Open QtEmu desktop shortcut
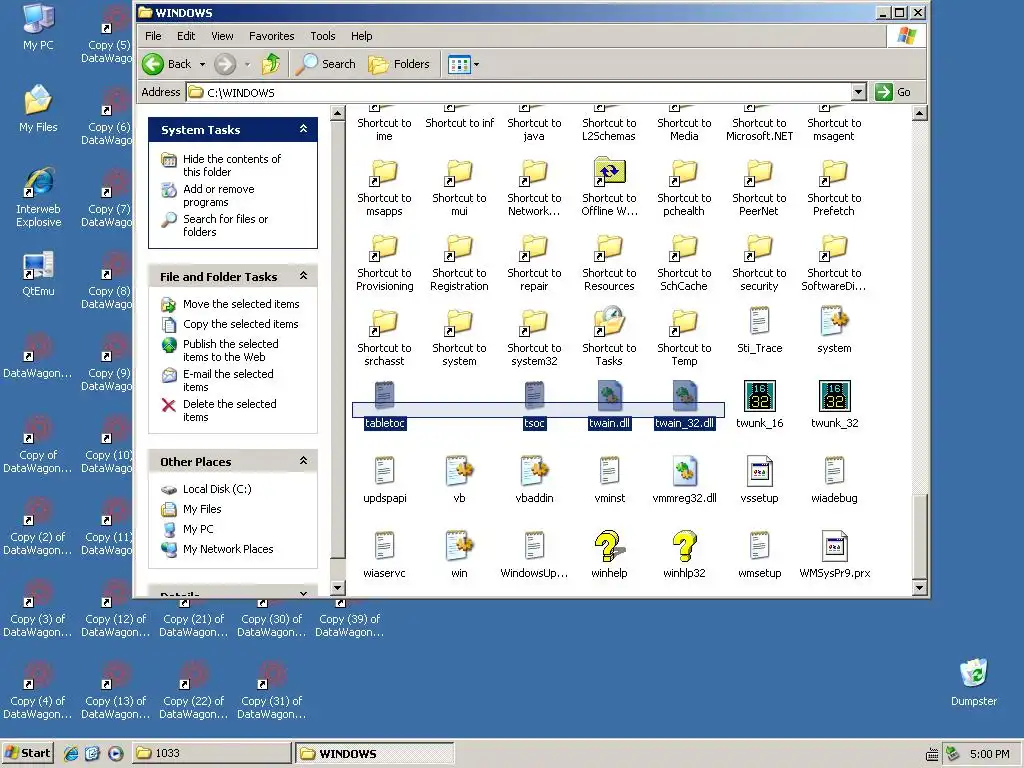This screenshot has width=1024, height=768. (39, 264)
